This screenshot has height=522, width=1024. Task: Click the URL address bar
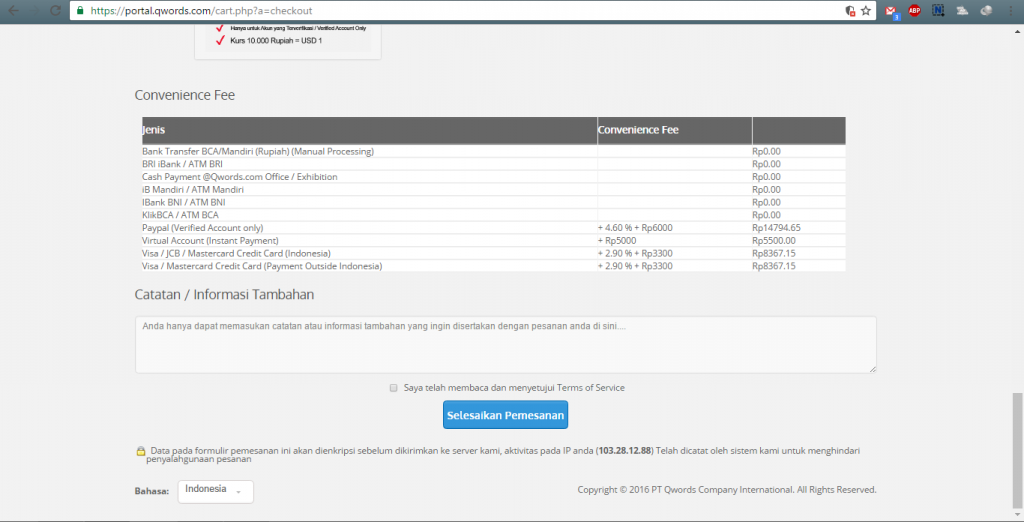point(450,11)
